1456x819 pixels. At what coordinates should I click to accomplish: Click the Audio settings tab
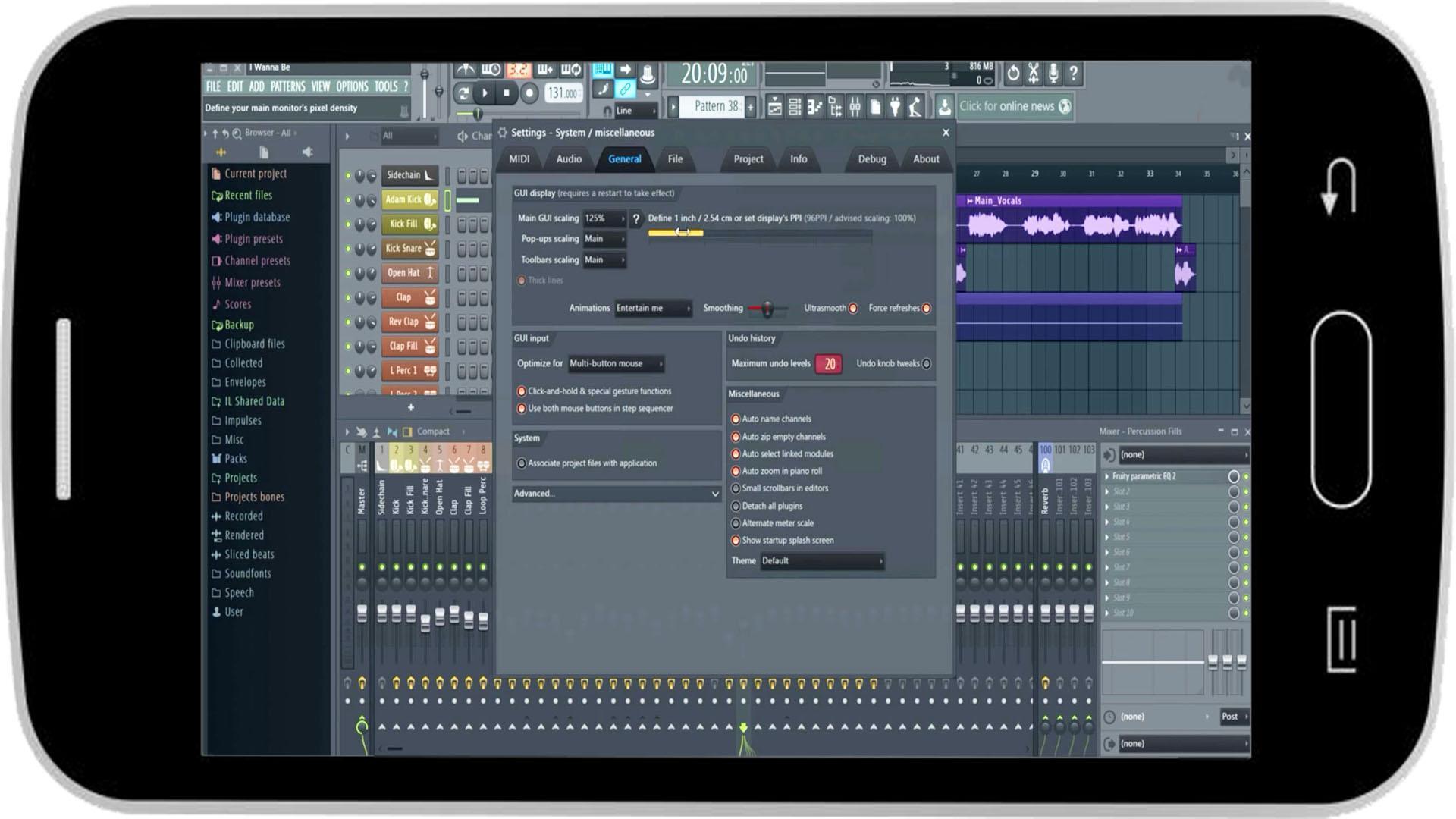(568, 159)
